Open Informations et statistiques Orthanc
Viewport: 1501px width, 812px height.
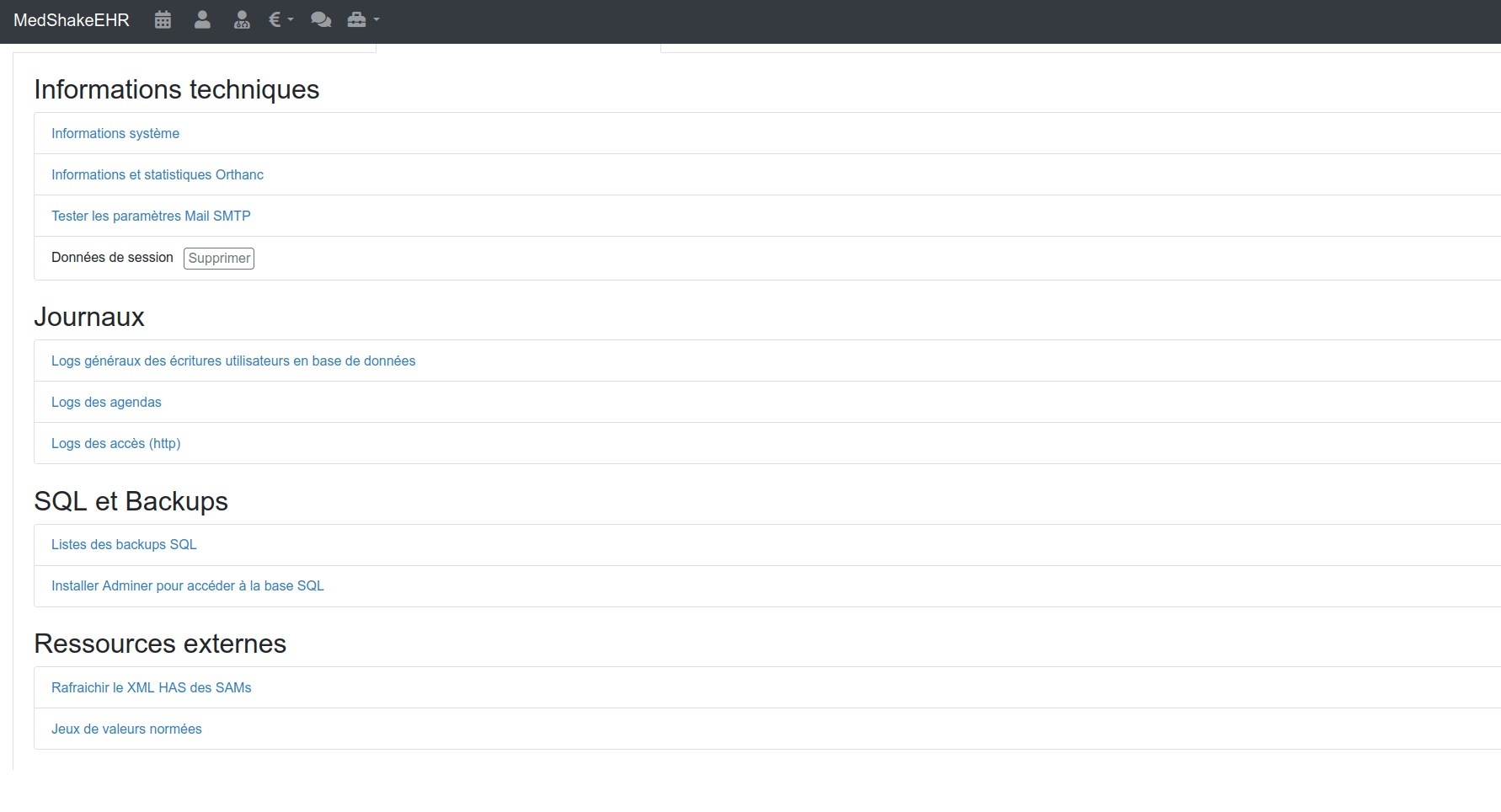(x=158, y=174)
